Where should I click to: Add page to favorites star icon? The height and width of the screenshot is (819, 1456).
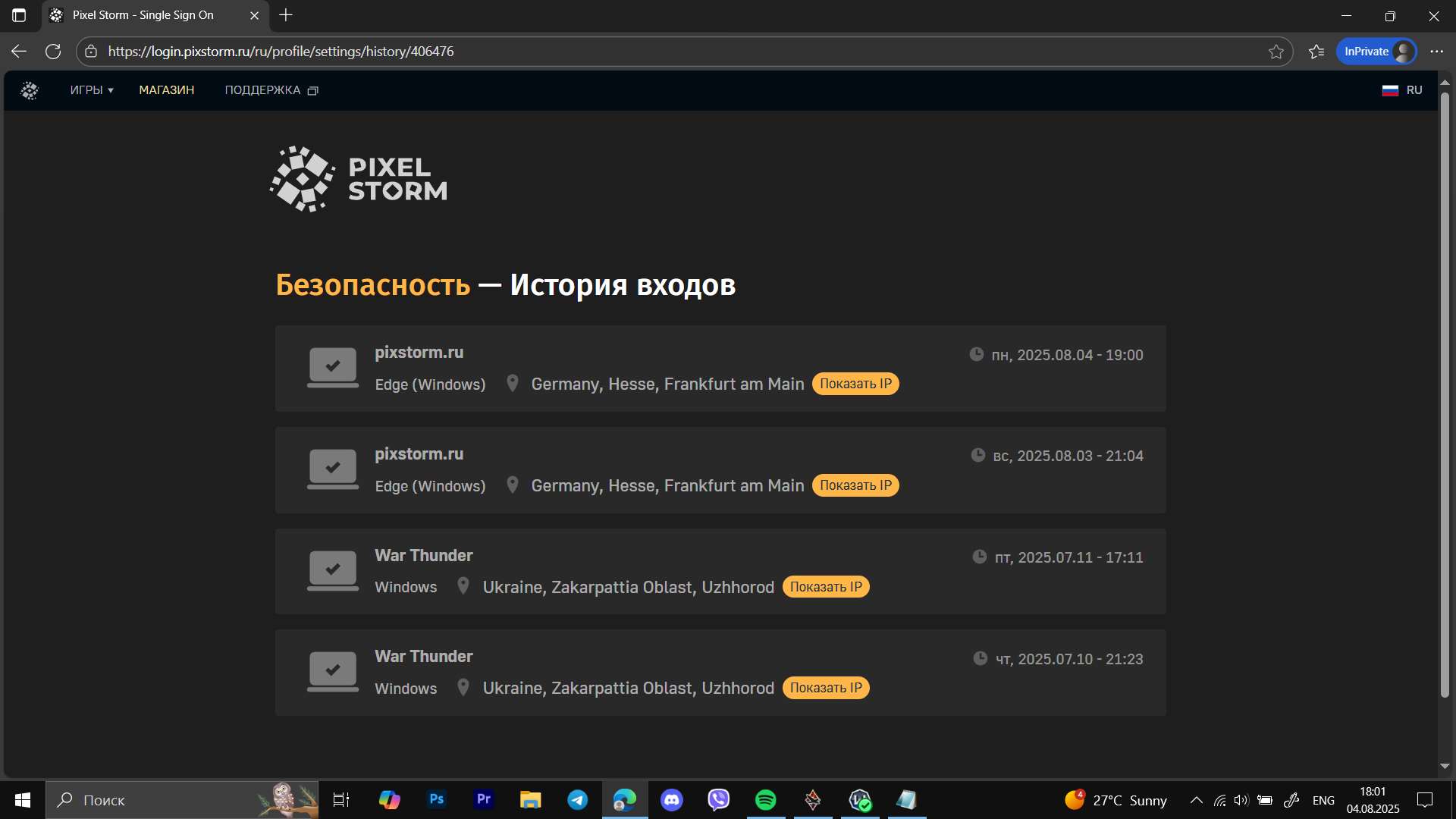1276,52
